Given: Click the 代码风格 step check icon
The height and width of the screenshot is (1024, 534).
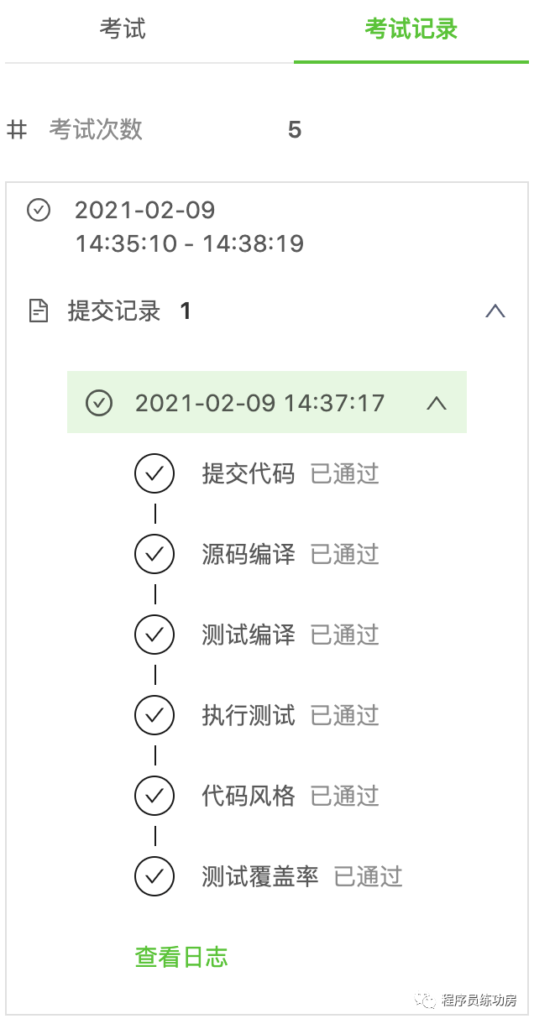Looking at the screenshot, I should click(x=155, y=795).
